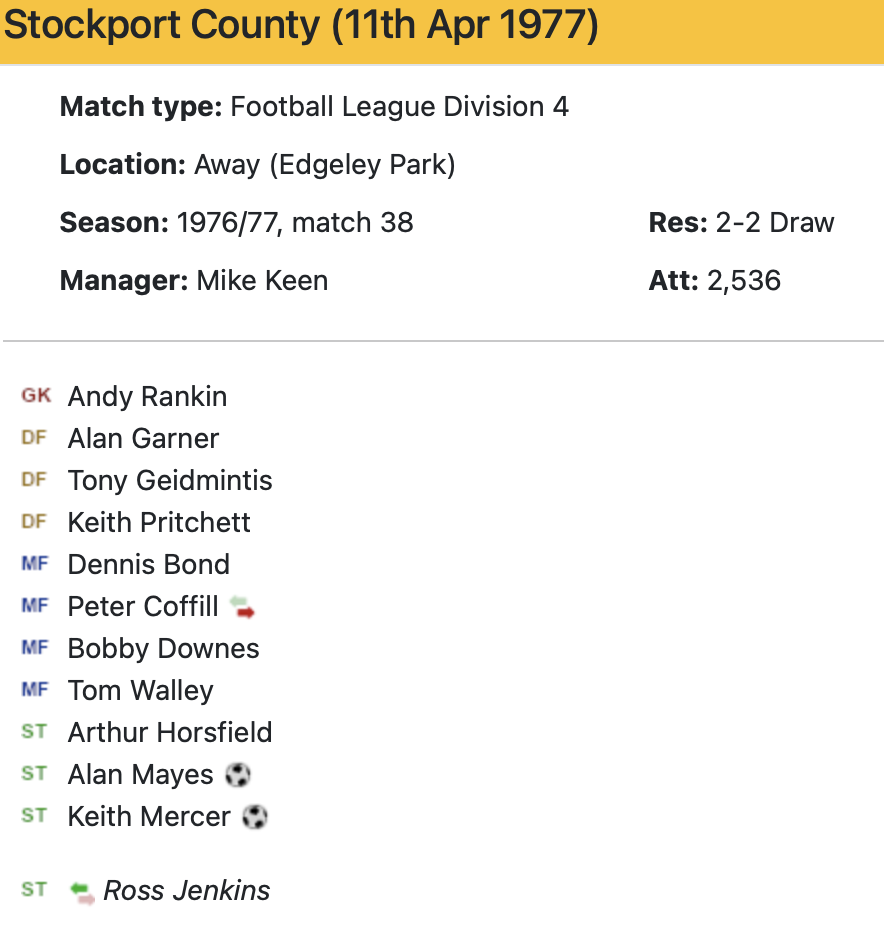The height and width of the screenshot is (946, 884).
Task: Click on Tom Walley's name
Action: (x=140, y=691)
